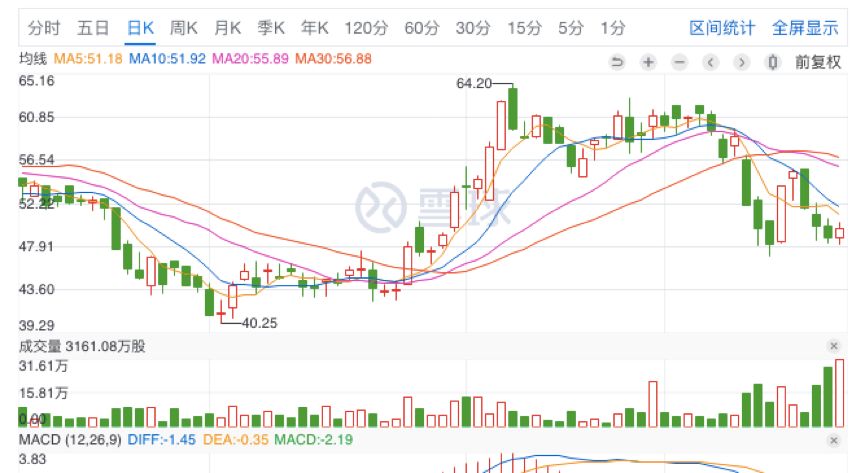Click the candlestick at the 64.20 high
This screenshot has width=865, height=473.
(512, 108)
